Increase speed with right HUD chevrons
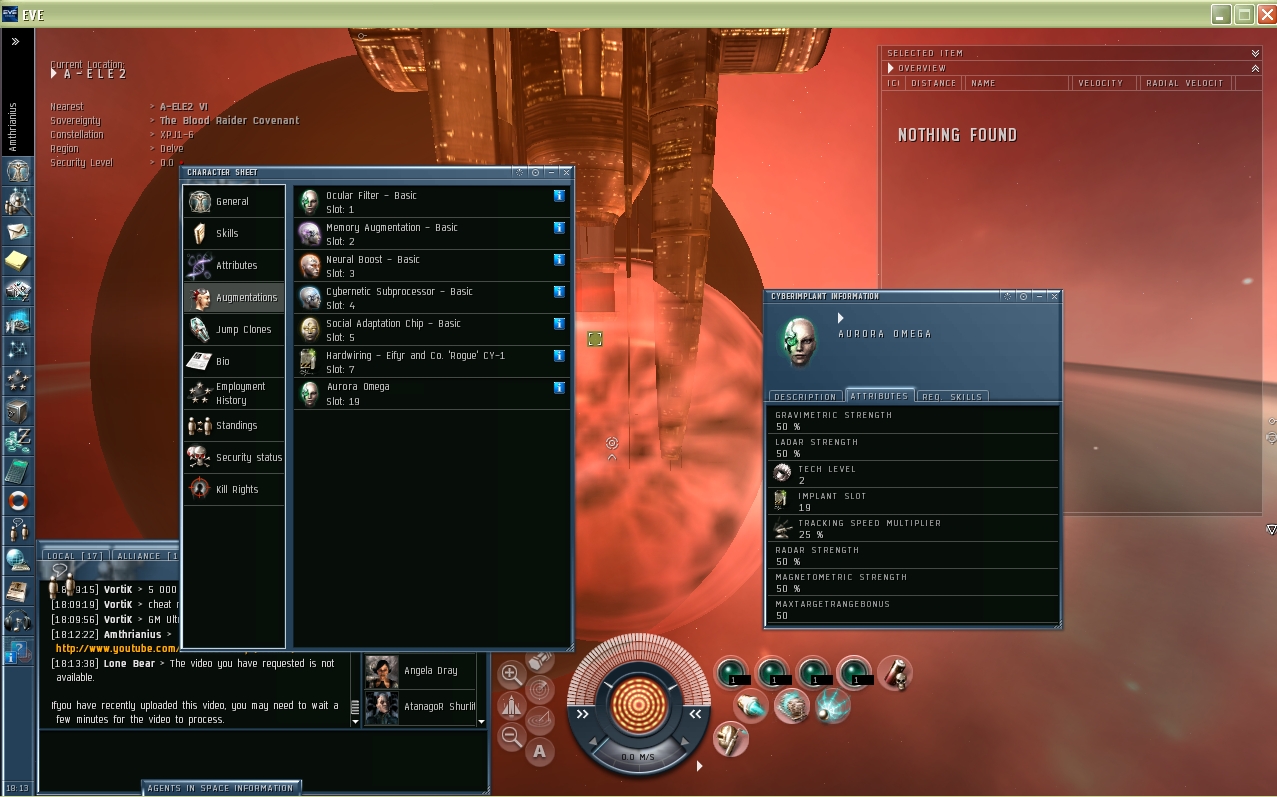Viewport: 1277px width, 797px height. coord(693,714)
